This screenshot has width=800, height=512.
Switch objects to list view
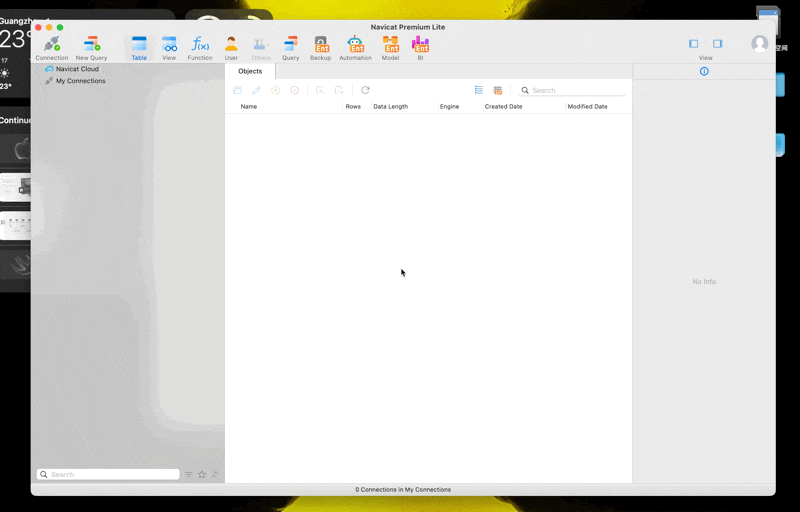pyautogui.click(x=479, y=90)
